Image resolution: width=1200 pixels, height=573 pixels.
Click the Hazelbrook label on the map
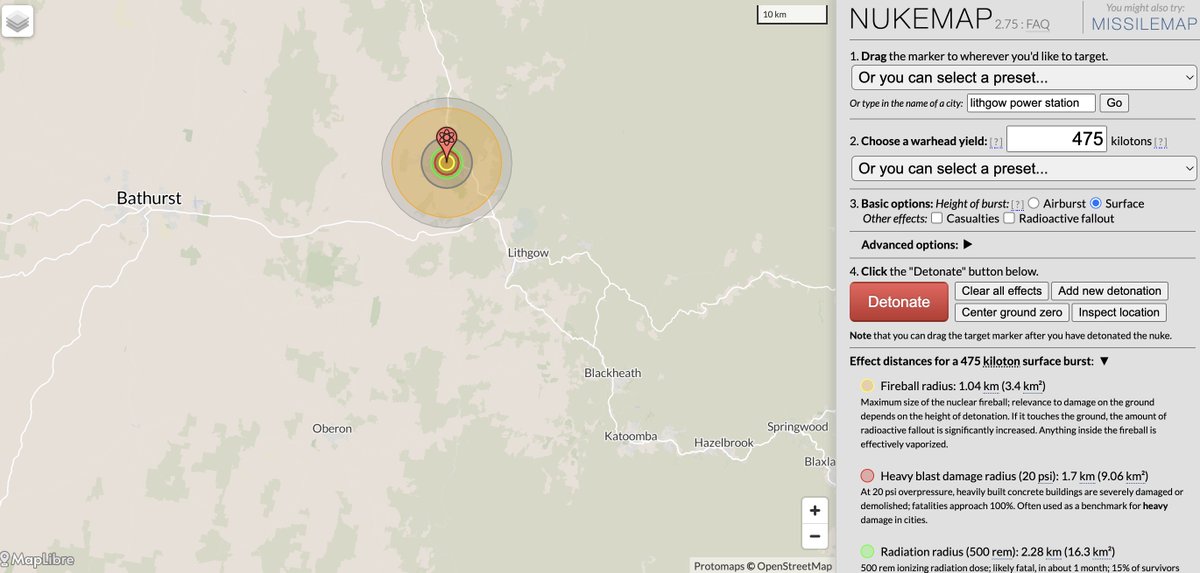[x=724, y=442]
